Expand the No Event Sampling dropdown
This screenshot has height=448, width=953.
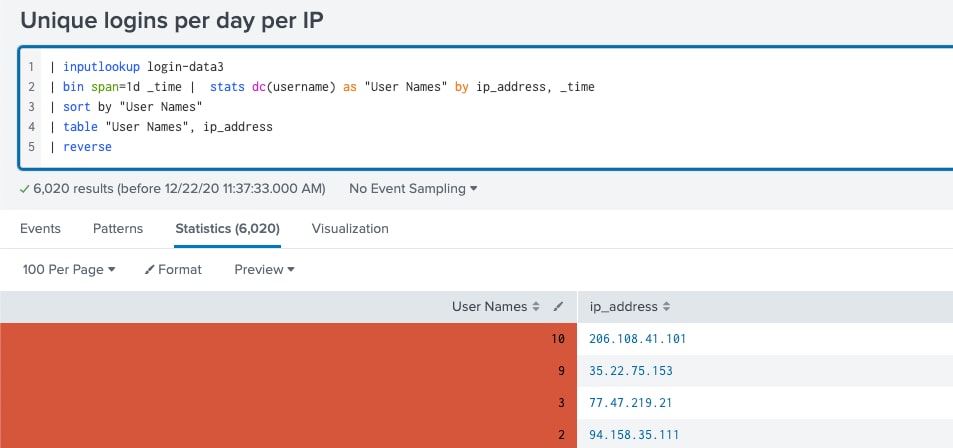coord(413,188)
